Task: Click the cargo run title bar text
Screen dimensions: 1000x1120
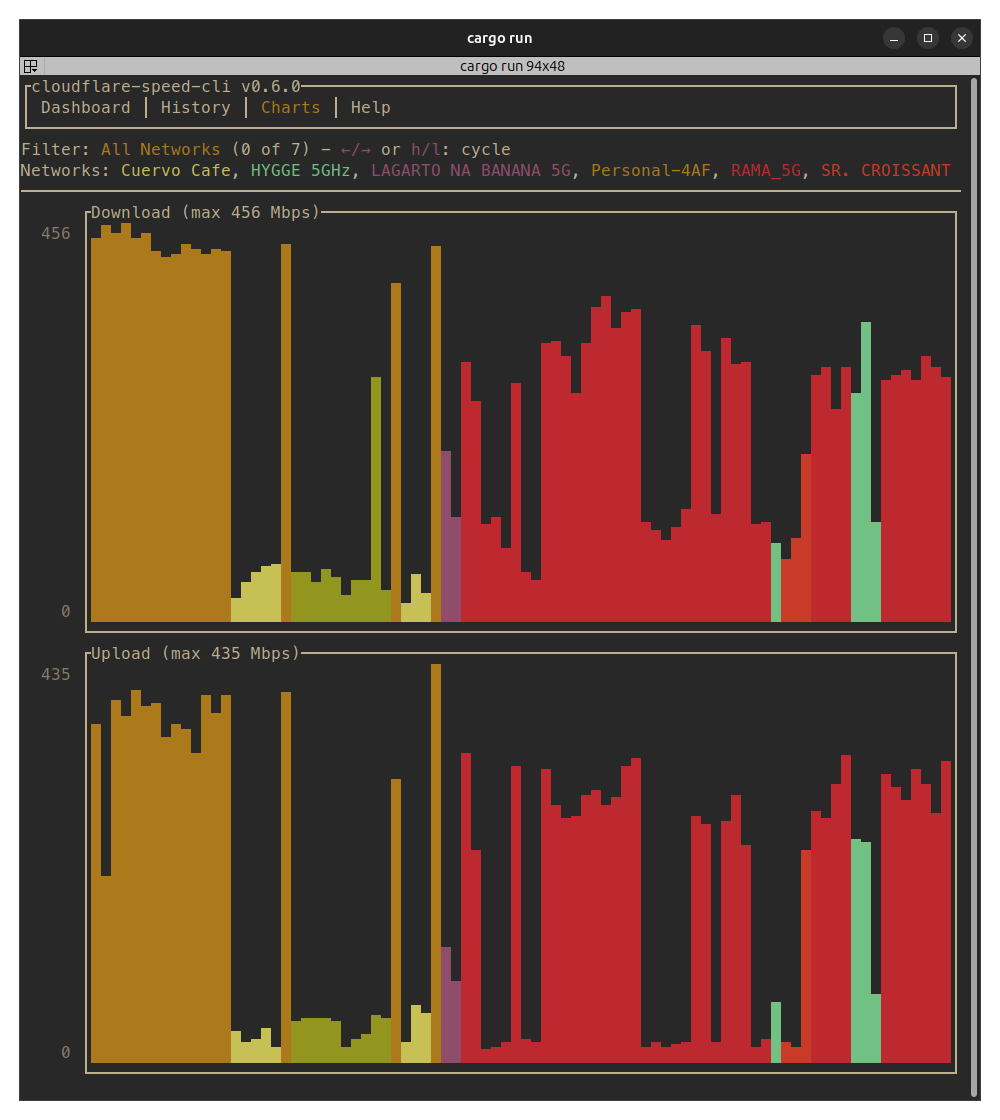Action: pyautogui.click(x=499, y=37)
